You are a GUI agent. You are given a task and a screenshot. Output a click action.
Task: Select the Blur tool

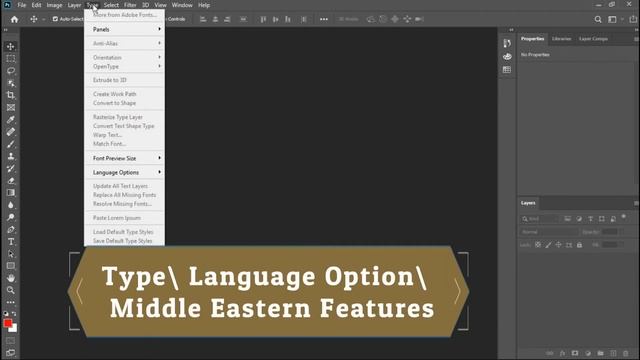point(11,205)
